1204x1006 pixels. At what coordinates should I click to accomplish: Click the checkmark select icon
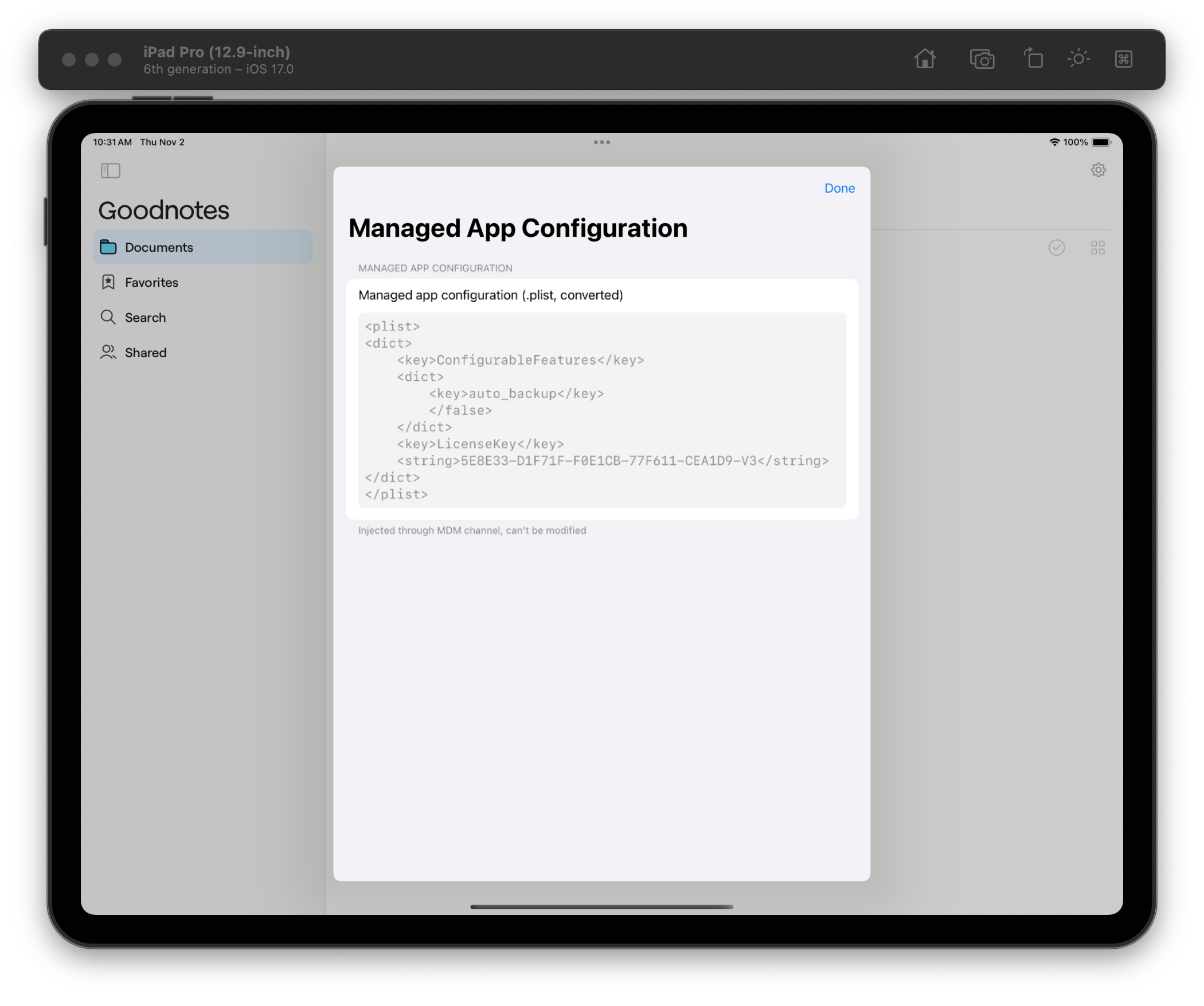[x=1056, y=248]
